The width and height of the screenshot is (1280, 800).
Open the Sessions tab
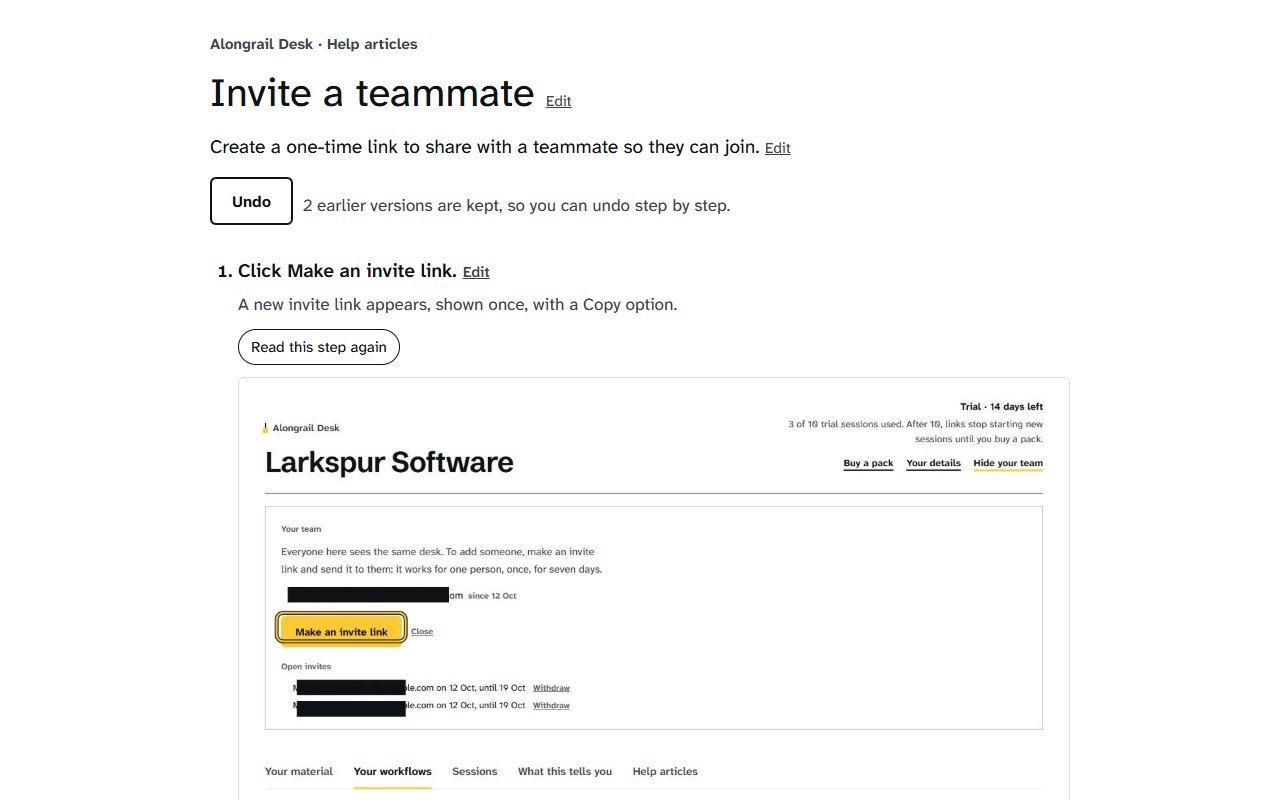pyautogui.click(x=474, y=771)
